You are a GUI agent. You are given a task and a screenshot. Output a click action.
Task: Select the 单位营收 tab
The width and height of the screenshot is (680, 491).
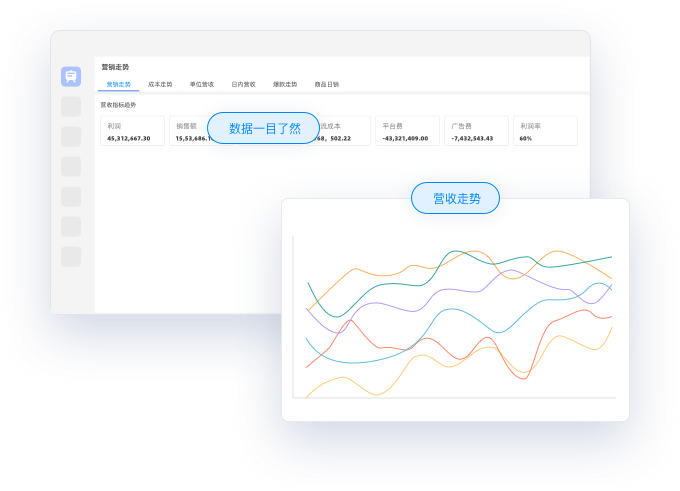pyautogui.click(x=202, y=85)
